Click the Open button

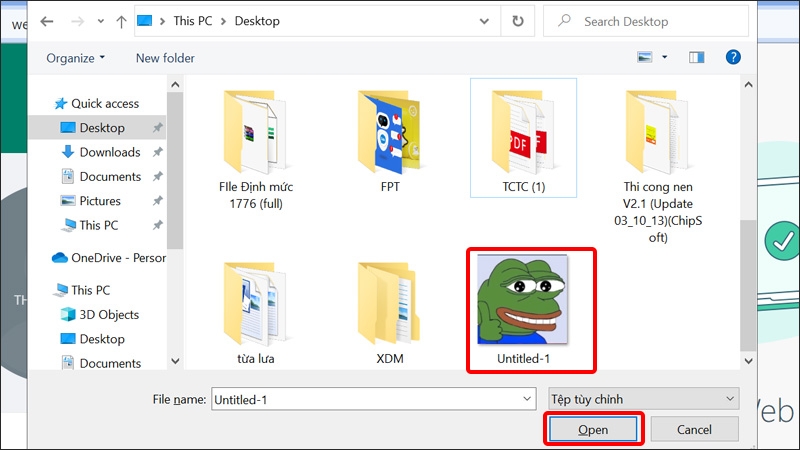593,430
